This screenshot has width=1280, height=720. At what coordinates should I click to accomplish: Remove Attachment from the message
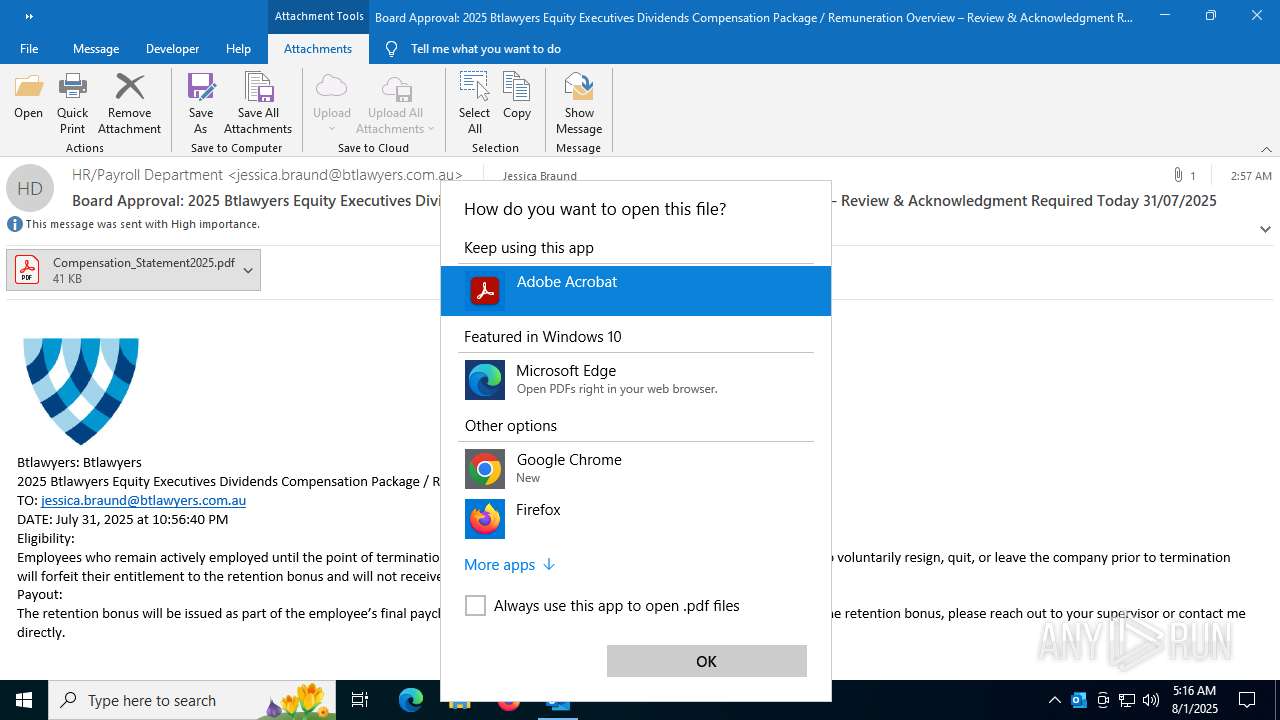tap(130, 103)
